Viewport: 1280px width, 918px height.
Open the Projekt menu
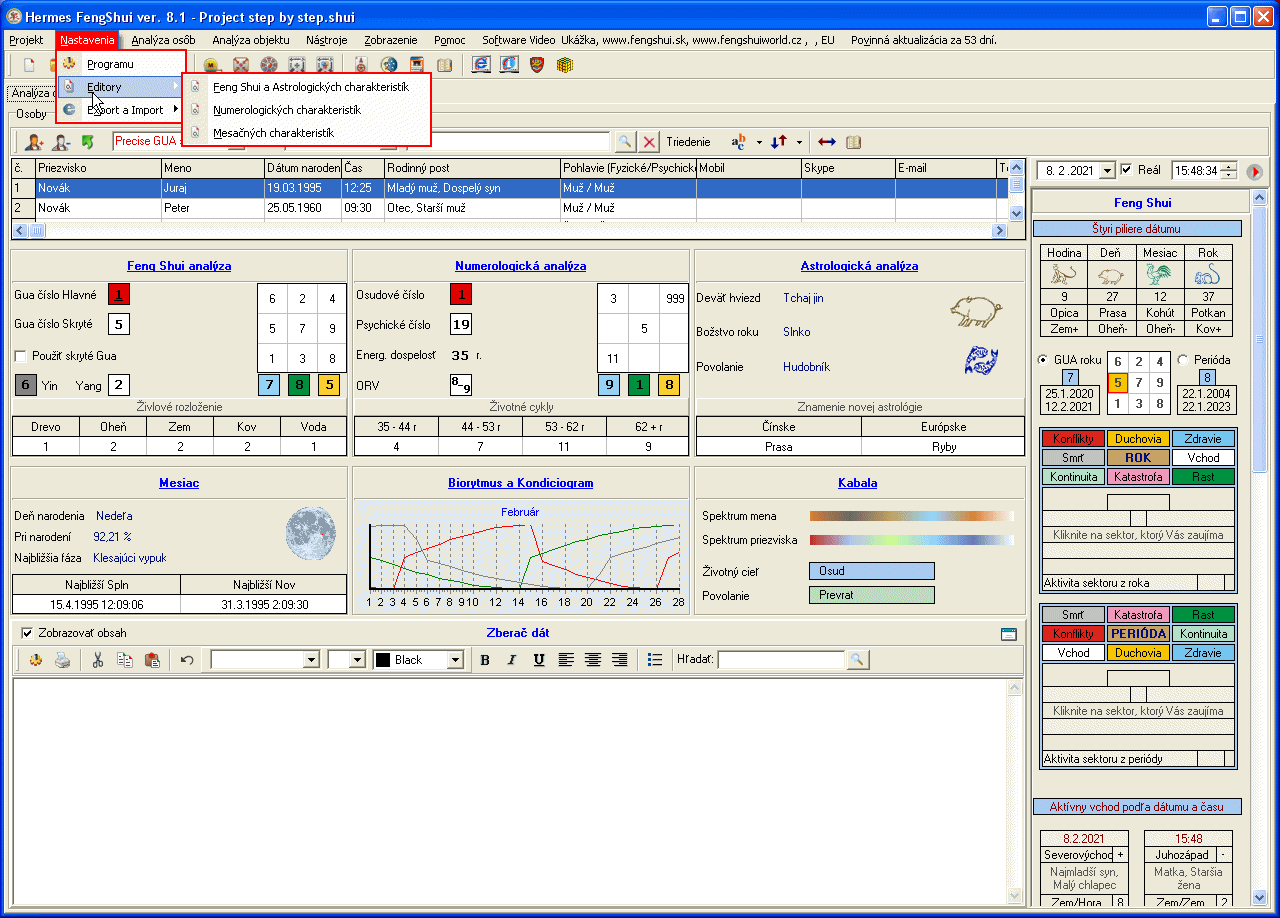point(26,40)
